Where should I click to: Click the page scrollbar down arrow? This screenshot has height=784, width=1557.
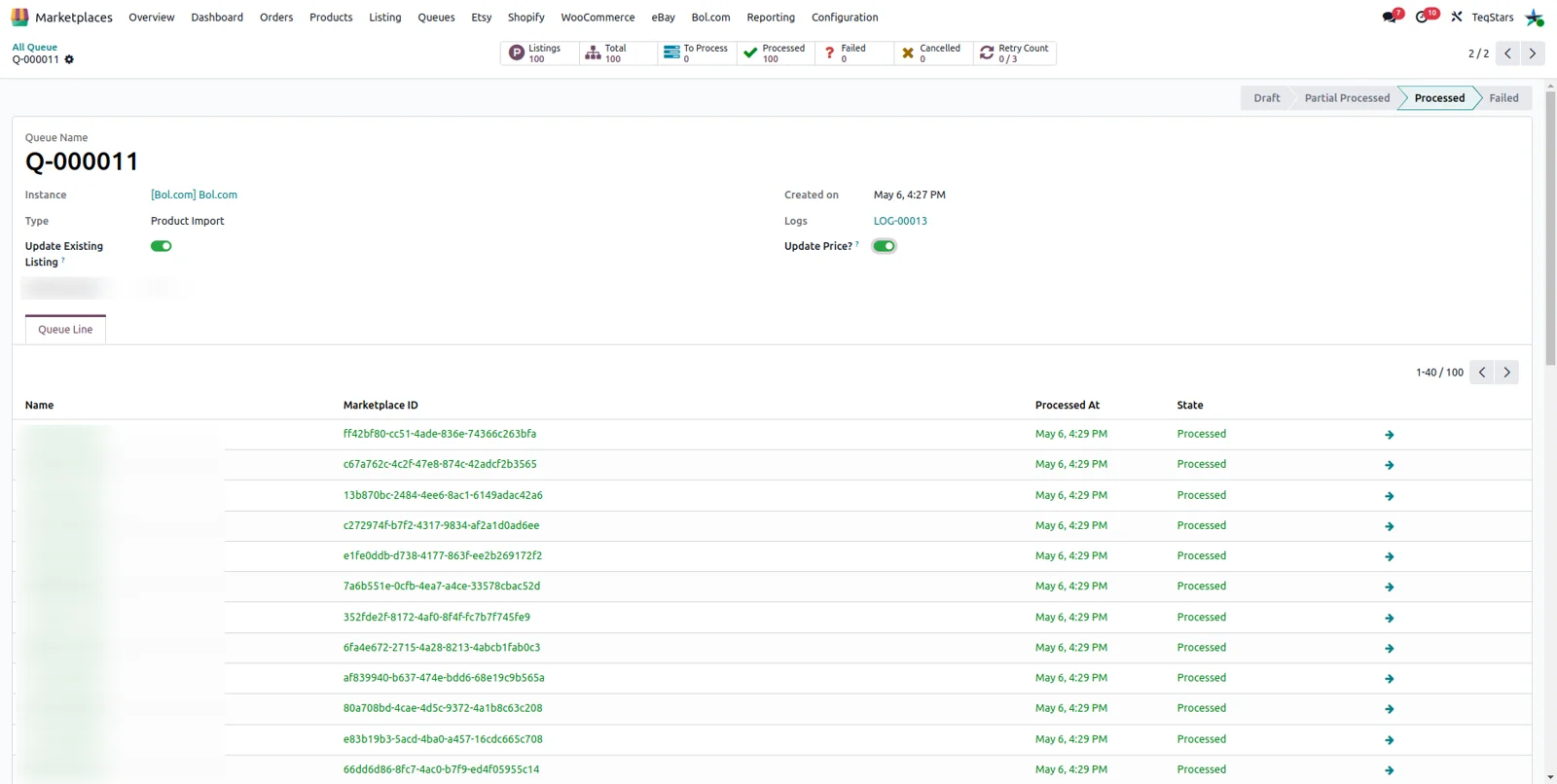click(1550, 777)
